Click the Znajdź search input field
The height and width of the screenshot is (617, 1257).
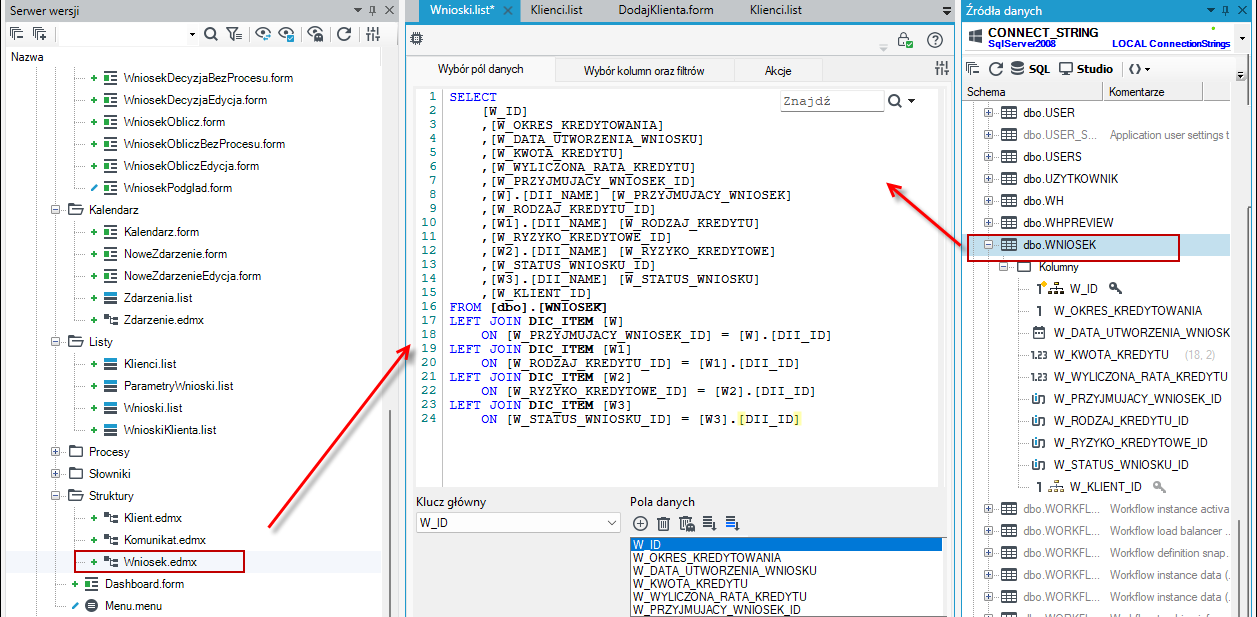(831, 101)
